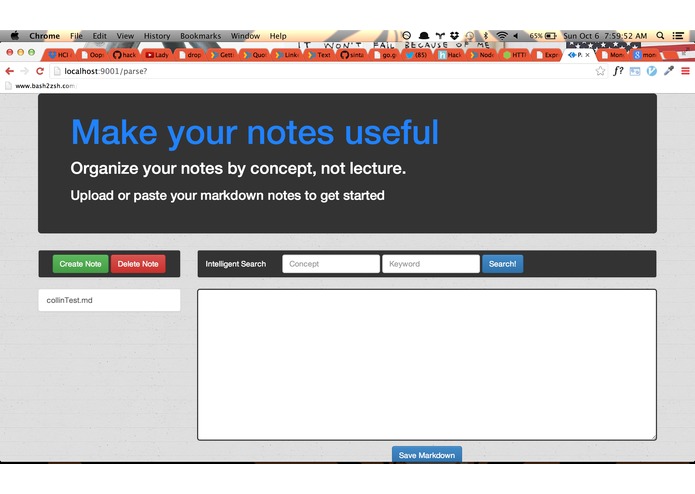Open the History menu
The height and width of the screenshot is (494, 695).
157,36
